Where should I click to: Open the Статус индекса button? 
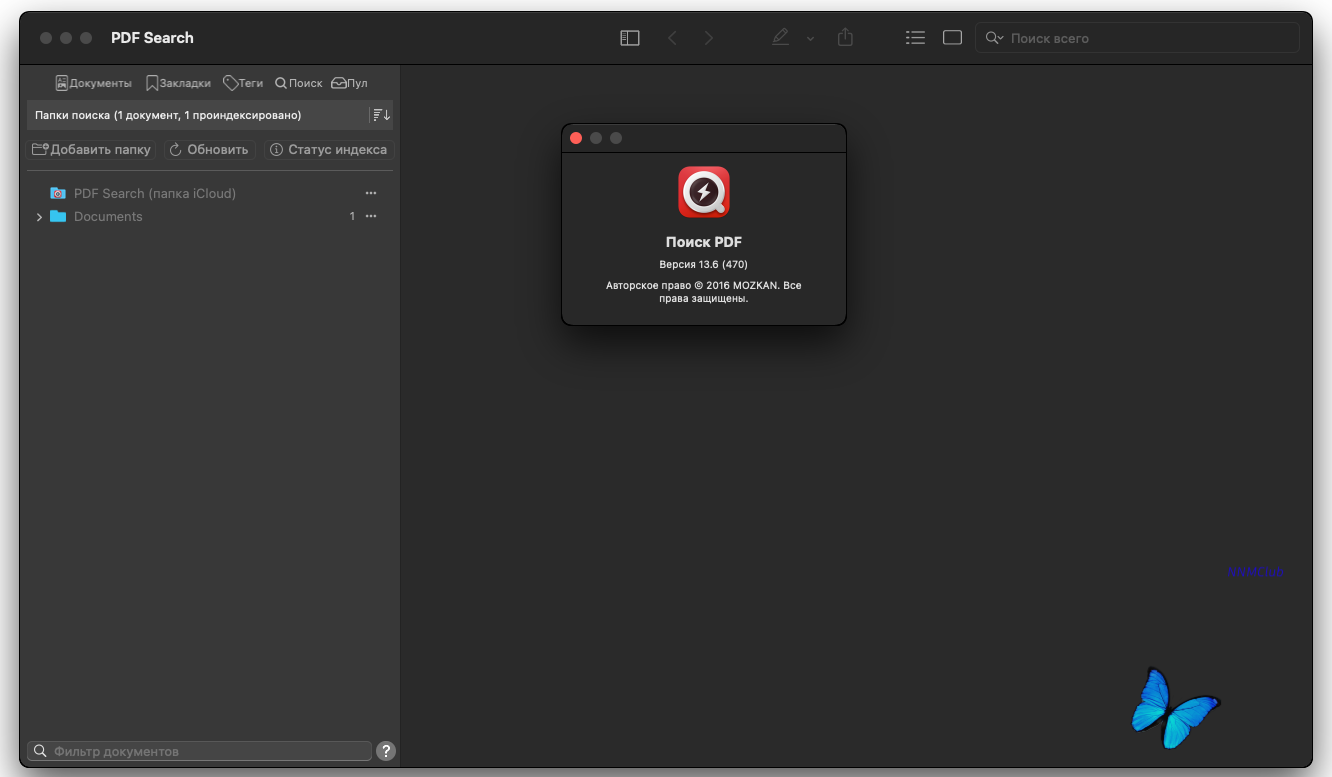click(x=329, y=150)
